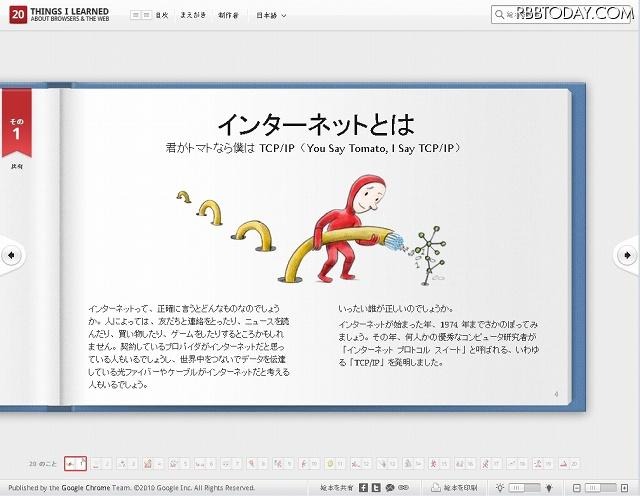Share the book on Twitter
The width and height of the screenshot is (640, 496).
pos(376,487)
